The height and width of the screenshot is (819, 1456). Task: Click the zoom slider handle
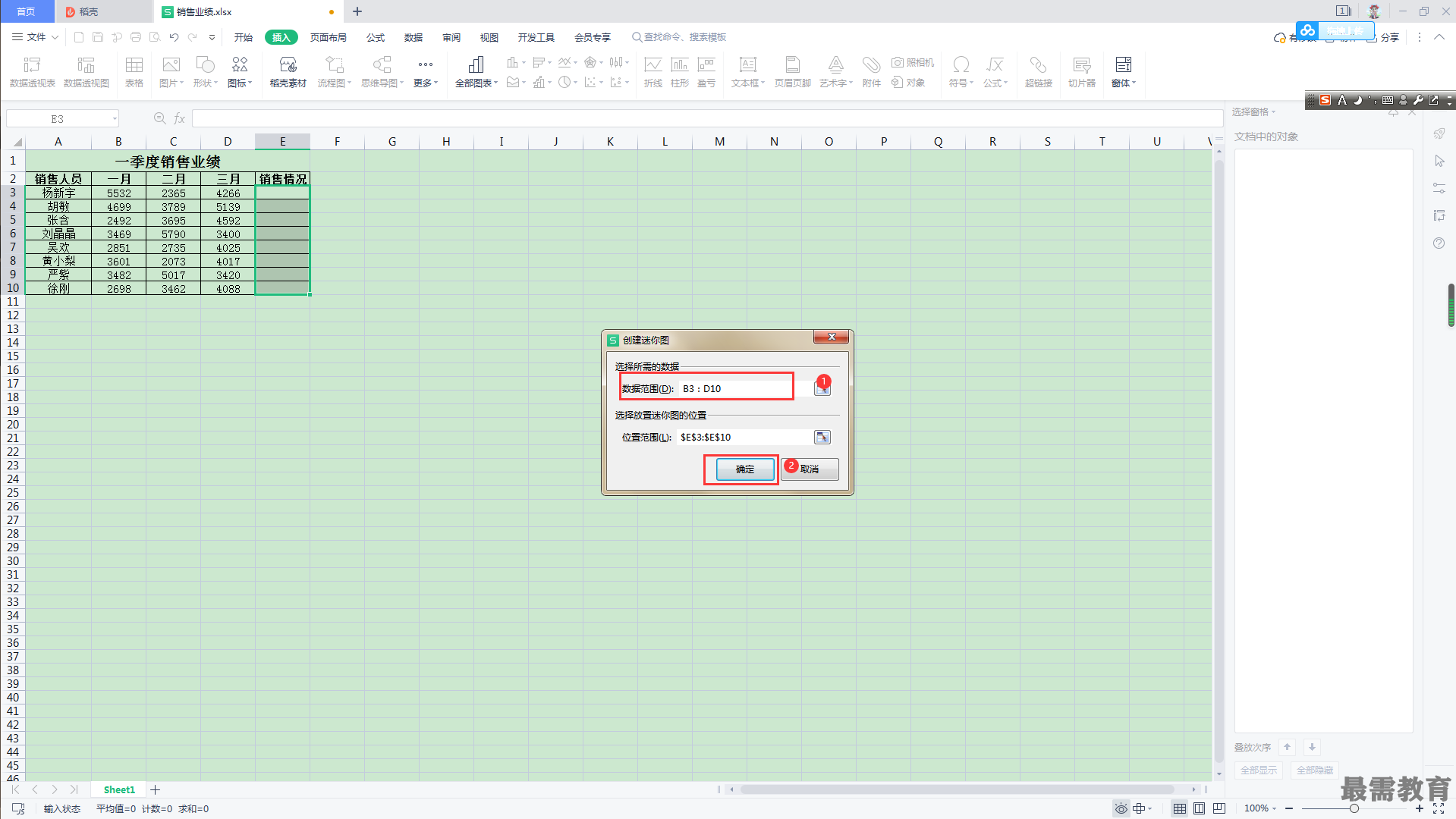(1354, 808)
